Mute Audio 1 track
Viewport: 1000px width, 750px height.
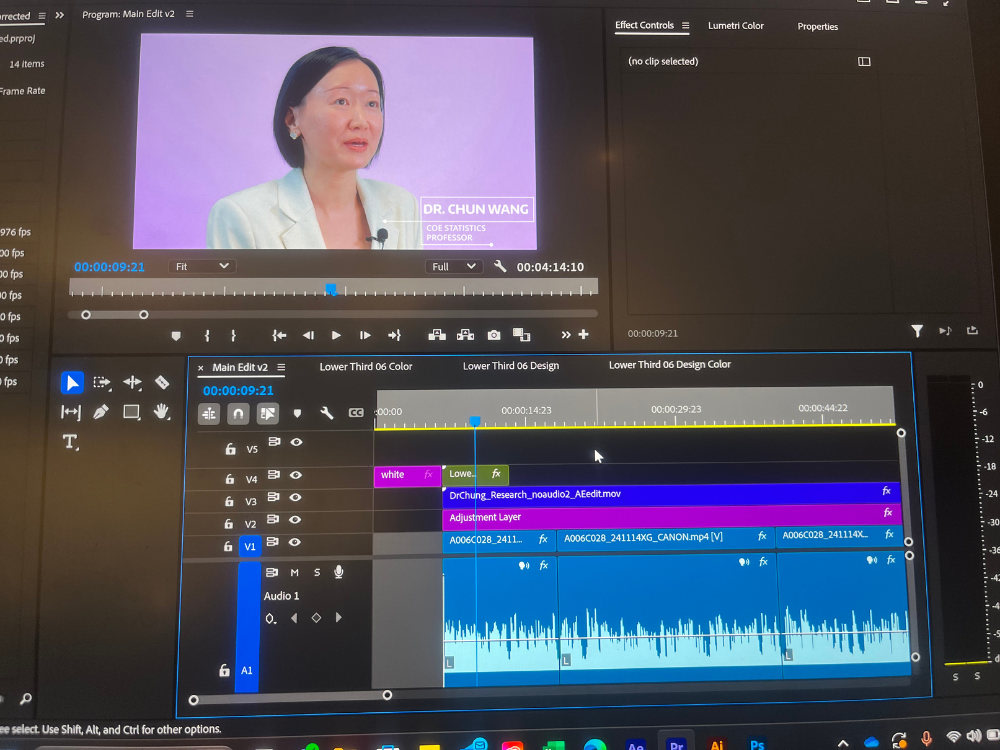(x=295, y=573)
